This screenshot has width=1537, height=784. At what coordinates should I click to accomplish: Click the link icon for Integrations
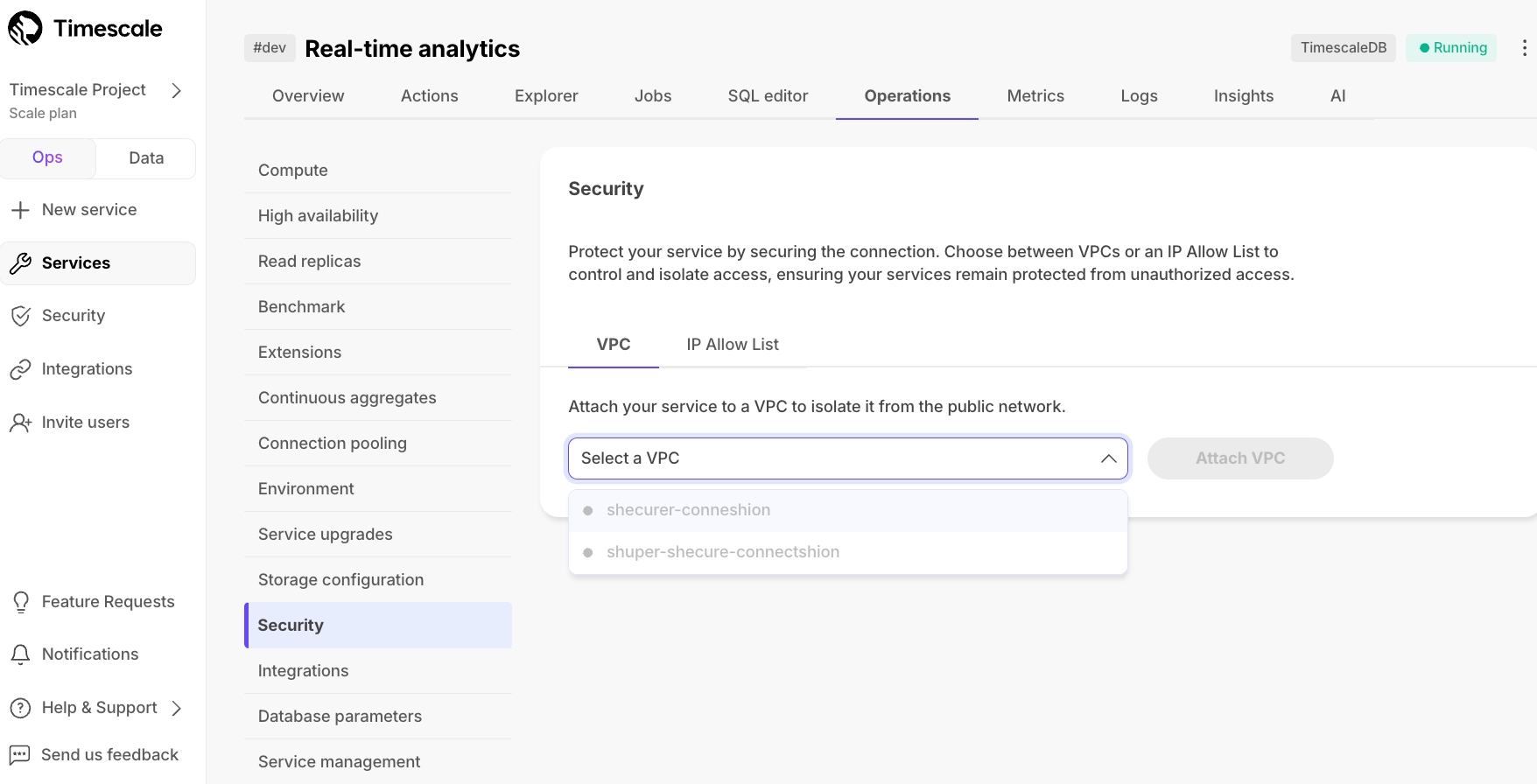coord(20,369)
